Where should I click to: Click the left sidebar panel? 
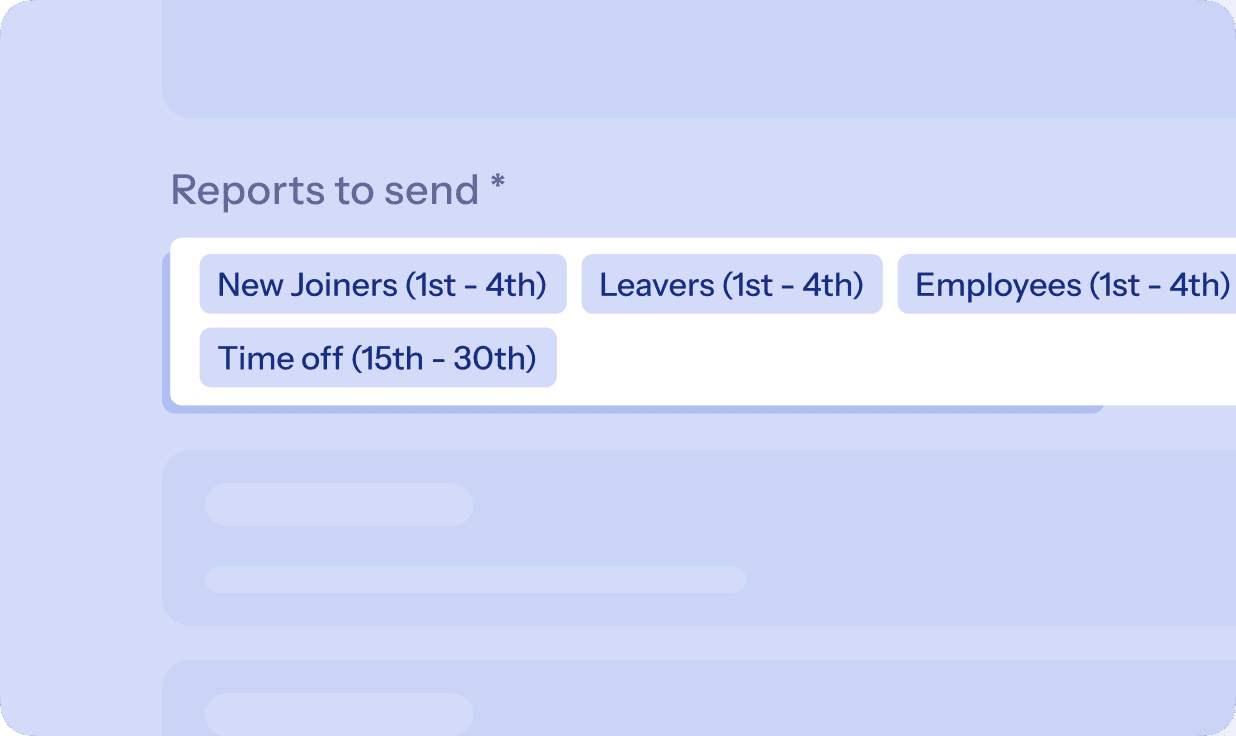[x=80, y=400]
